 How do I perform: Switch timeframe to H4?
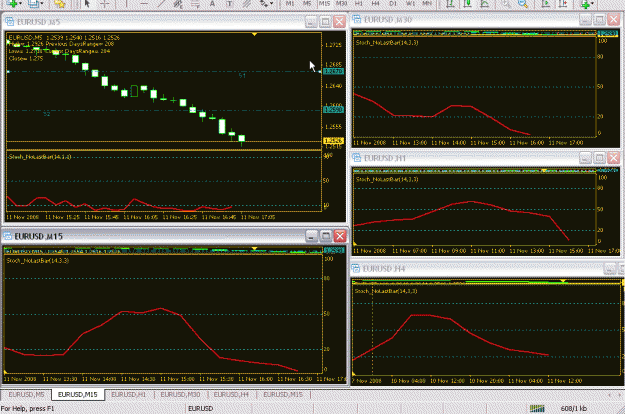(375, 4)
